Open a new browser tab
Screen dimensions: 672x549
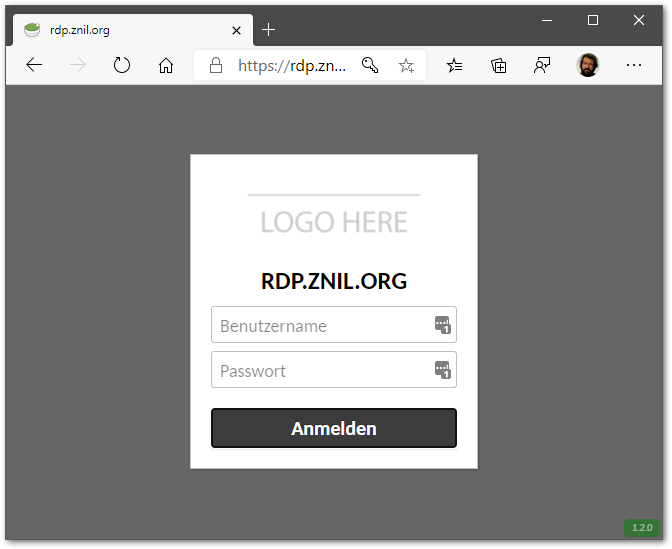[269, 30]
